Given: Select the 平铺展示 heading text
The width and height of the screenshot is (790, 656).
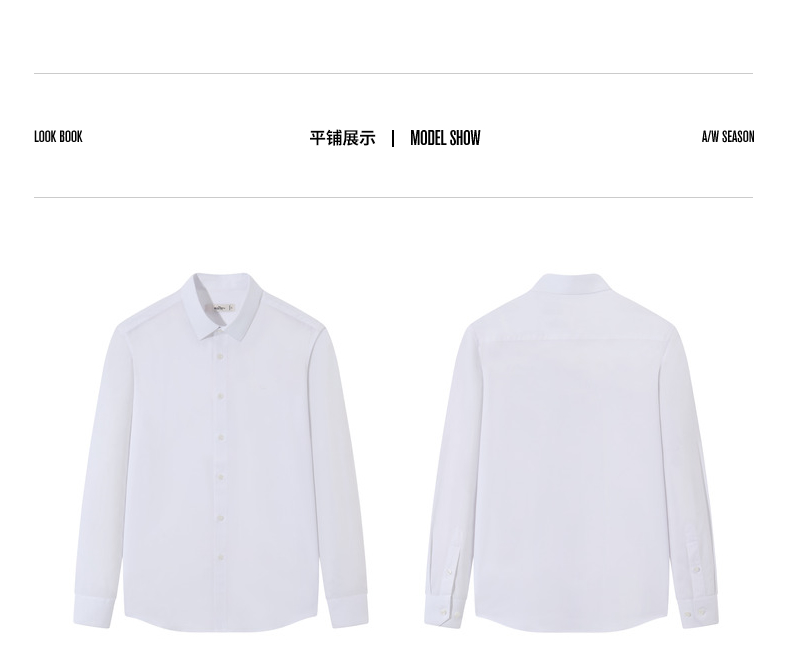Looking at the screenshot, I should click(x=342, y=138).
